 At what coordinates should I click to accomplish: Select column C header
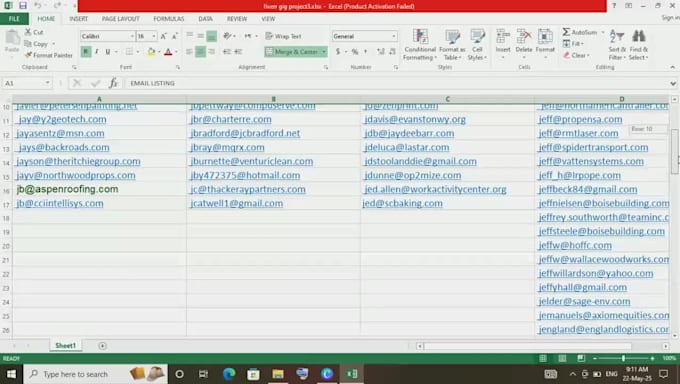click(448, 99)
